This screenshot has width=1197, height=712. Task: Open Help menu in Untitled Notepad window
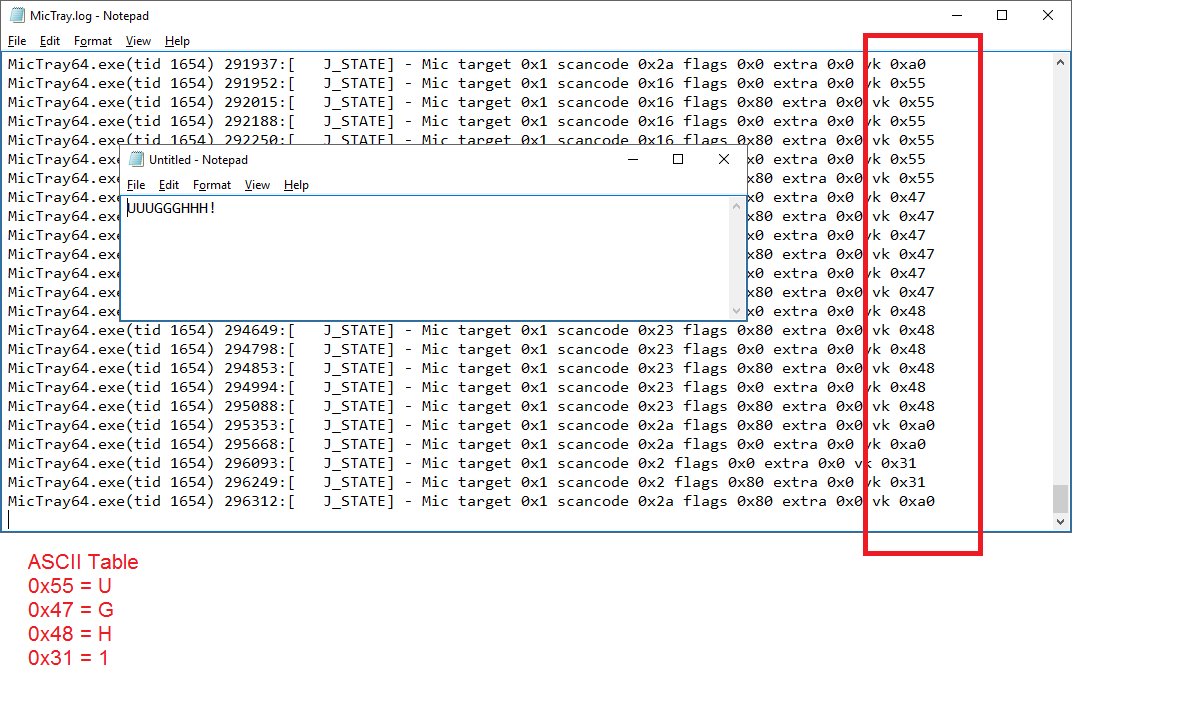296,185
